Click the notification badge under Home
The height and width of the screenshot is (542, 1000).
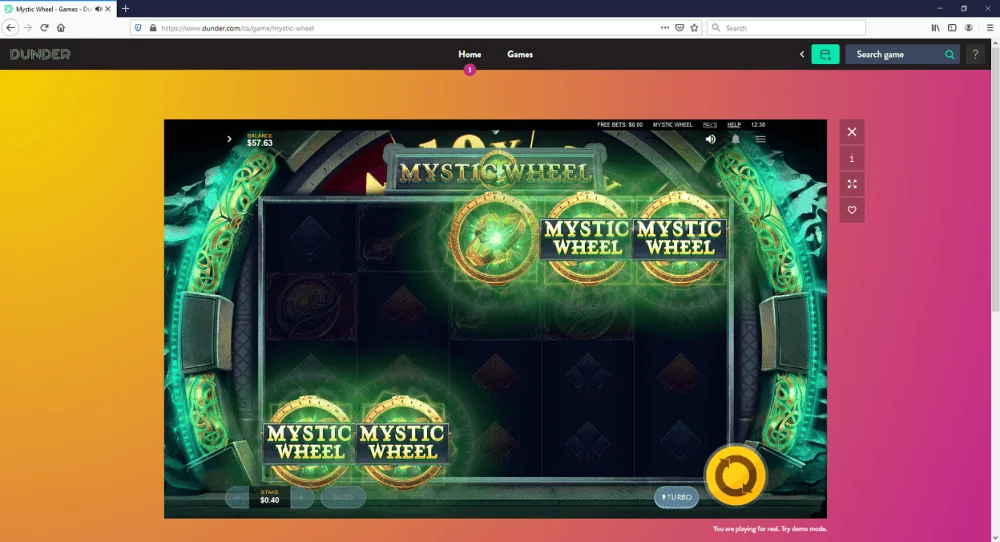point(469,70)
